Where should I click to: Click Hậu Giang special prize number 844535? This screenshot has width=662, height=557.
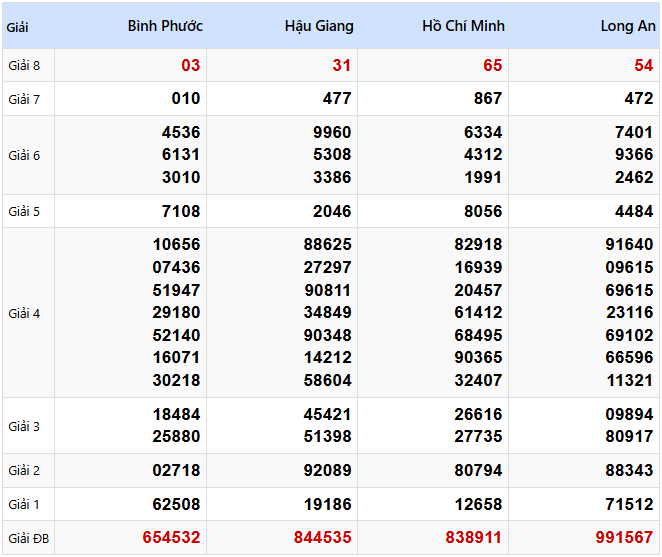322,538
